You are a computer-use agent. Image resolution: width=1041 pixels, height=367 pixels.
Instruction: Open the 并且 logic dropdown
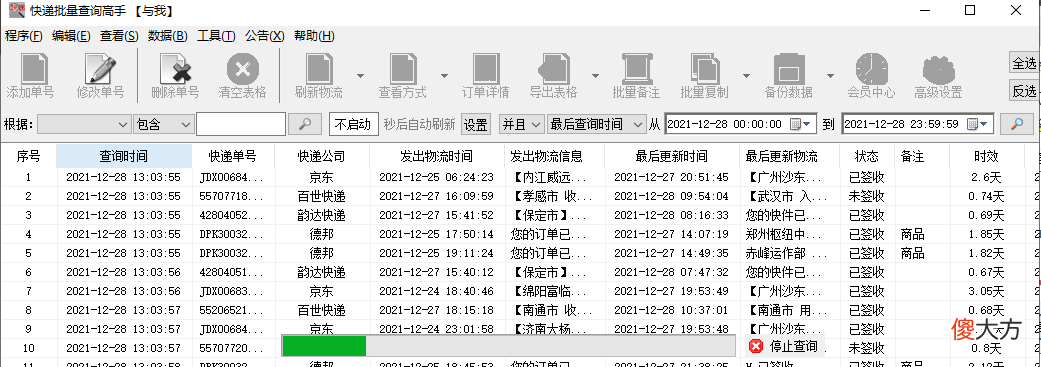(x=522, y=124)
